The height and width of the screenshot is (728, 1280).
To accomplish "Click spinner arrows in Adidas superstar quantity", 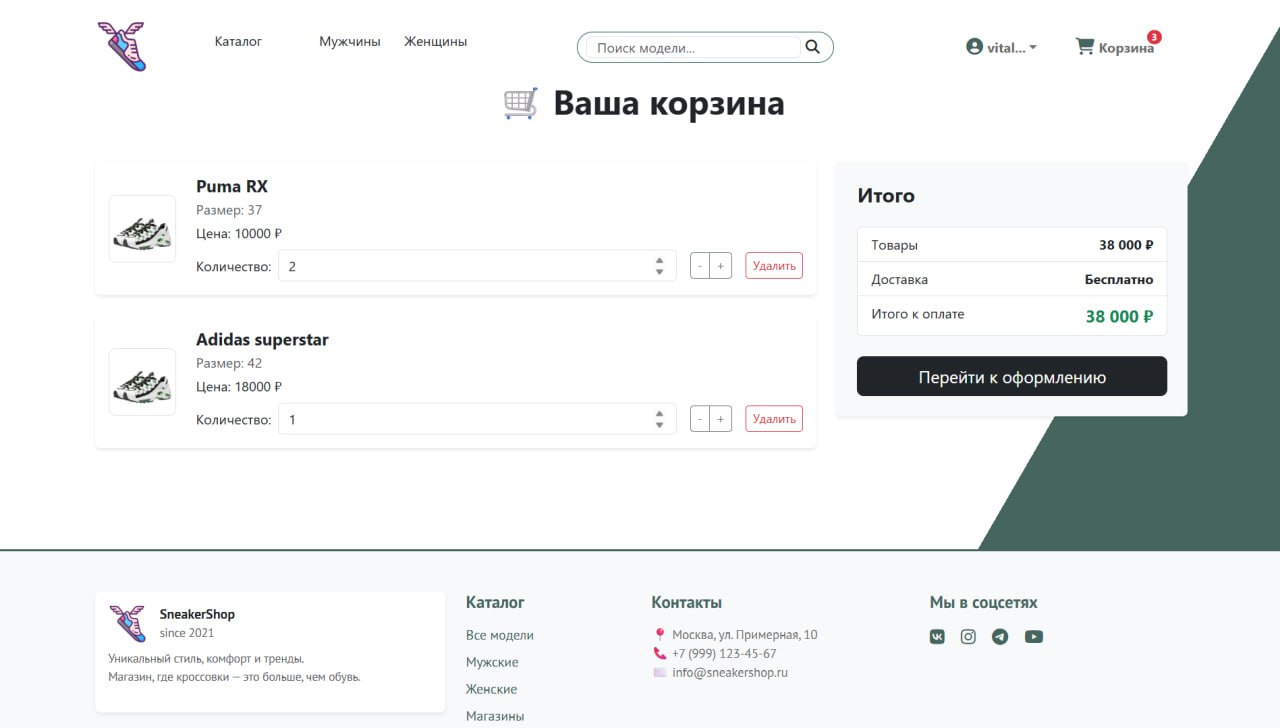I will point(659,419).
